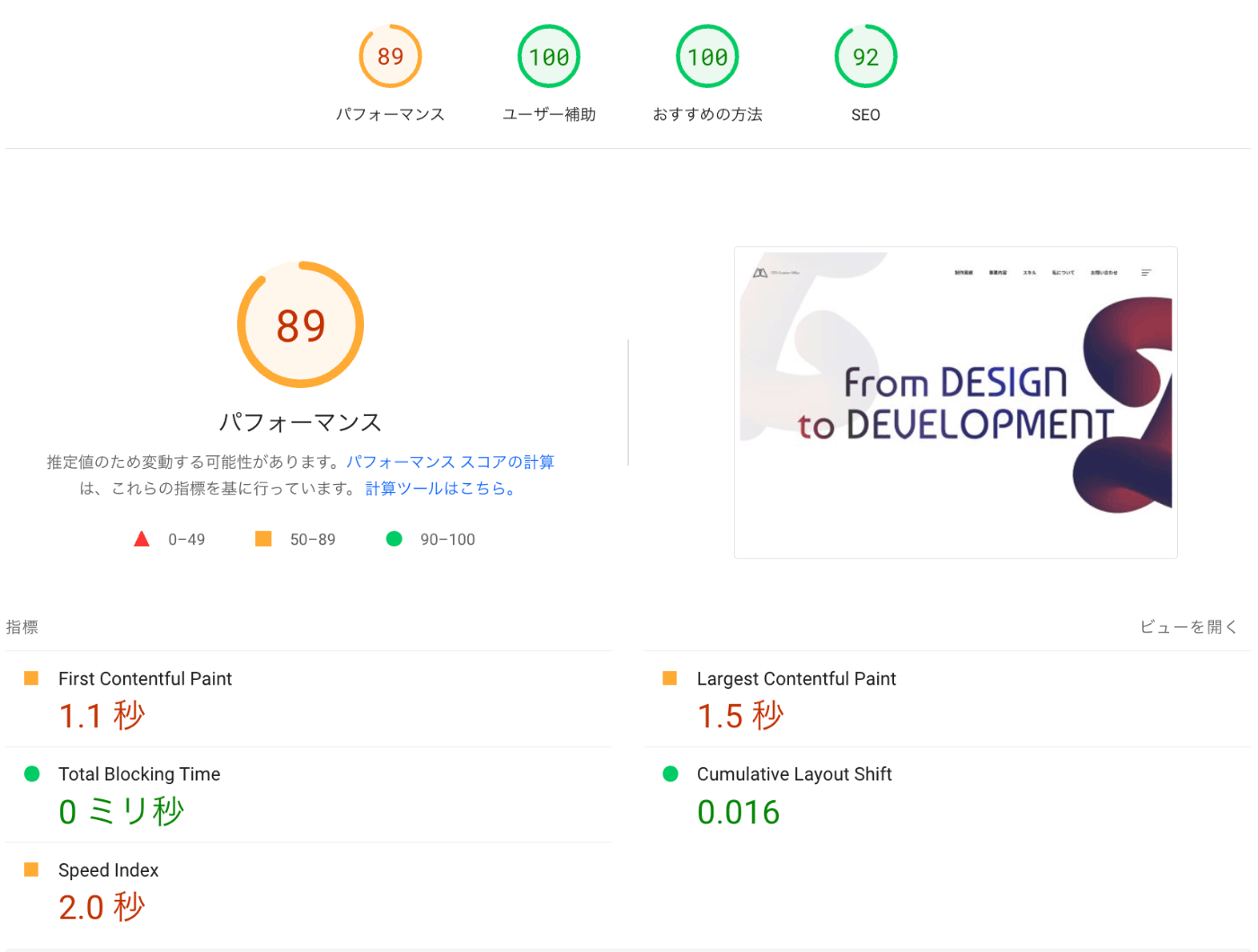Click the Largest Contentful Paint label
This screenshot has height=952, width=1258.
click(796, 679)
